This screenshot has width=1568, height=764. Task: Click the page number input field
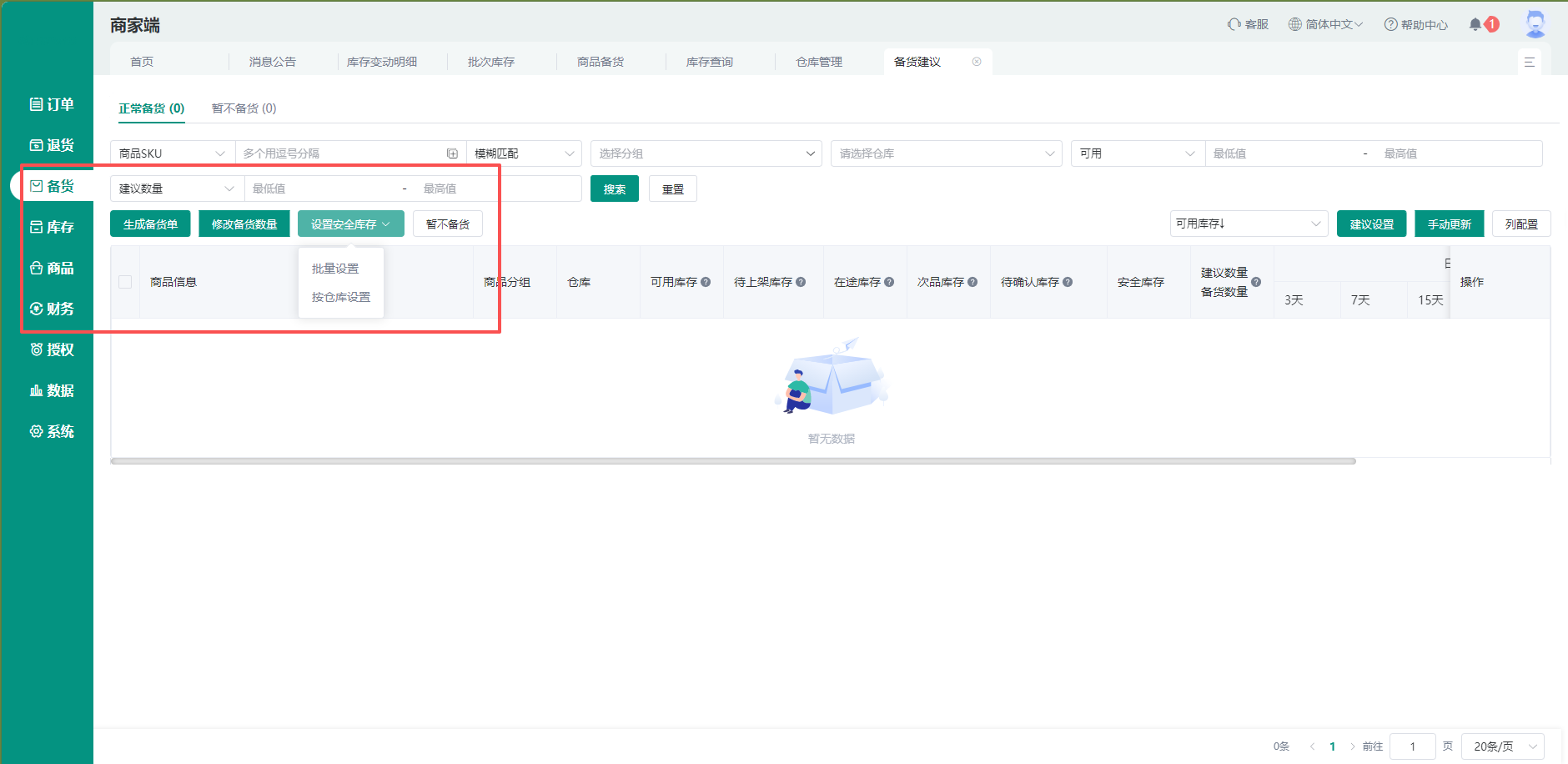(x=1412, y=746)
